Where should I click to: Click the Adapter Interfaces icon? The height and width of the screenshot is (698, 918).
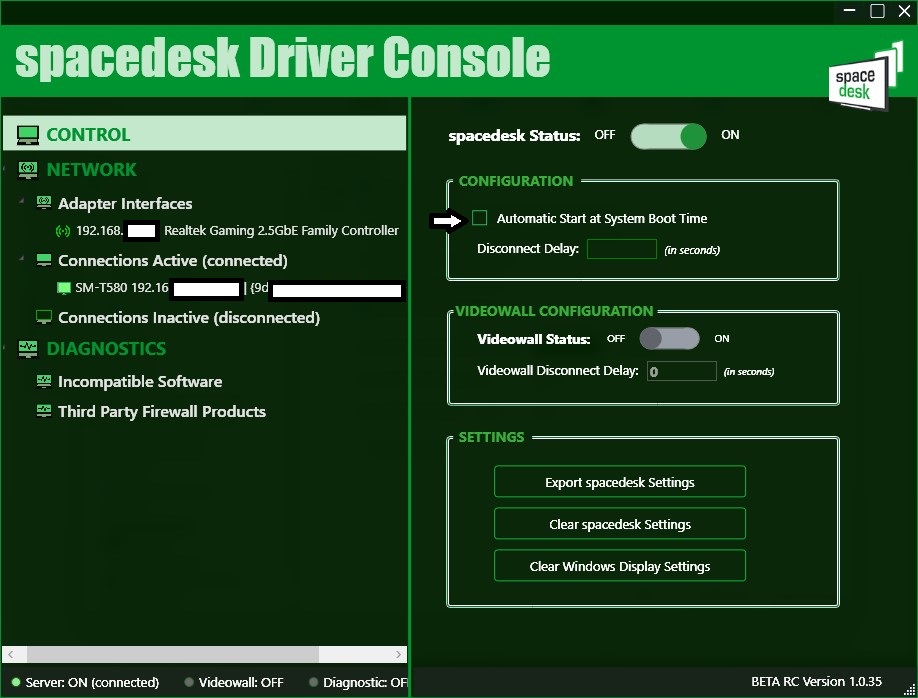pos(44,203)
